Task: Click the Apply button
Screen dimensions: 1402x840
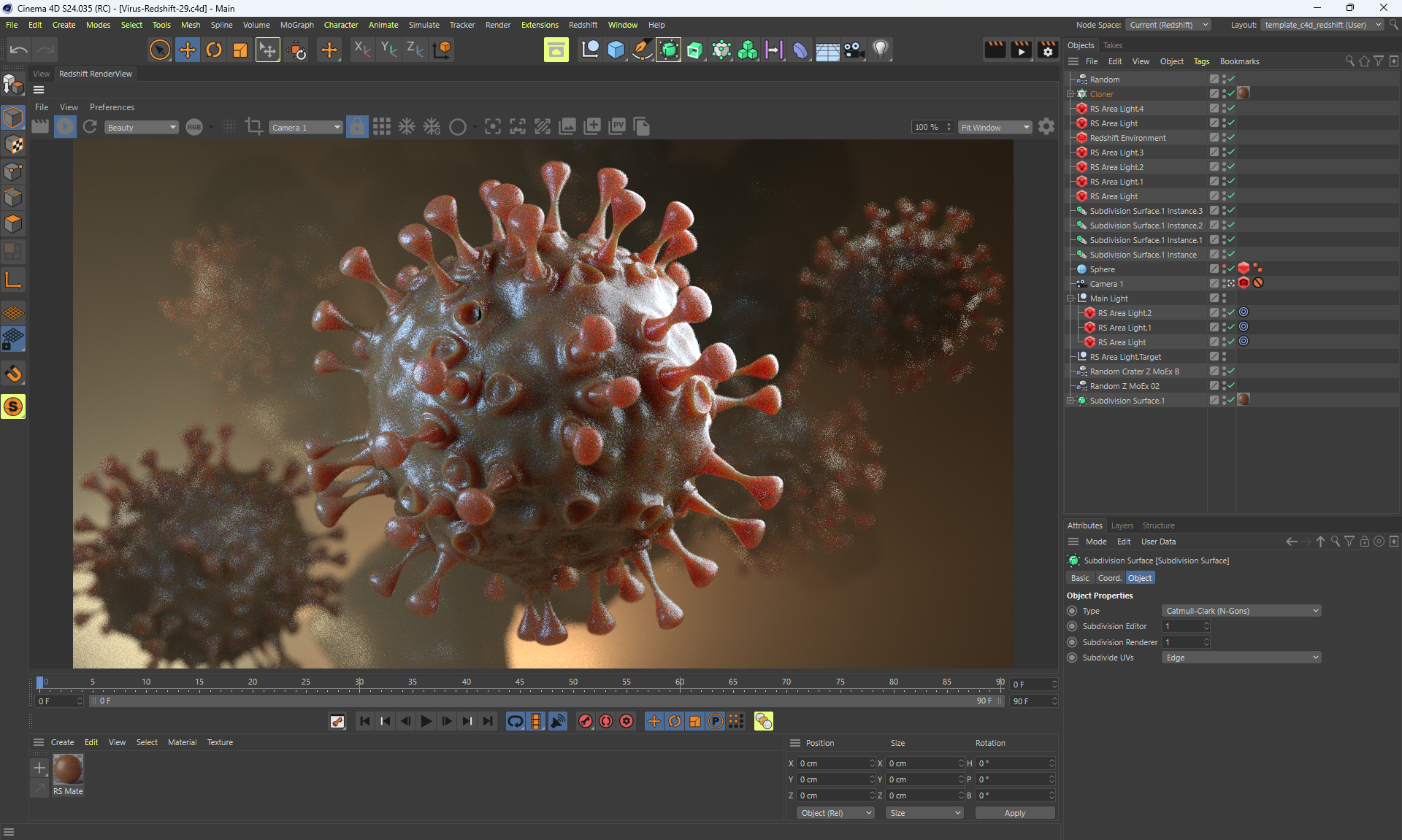Action: point(1014,813)
